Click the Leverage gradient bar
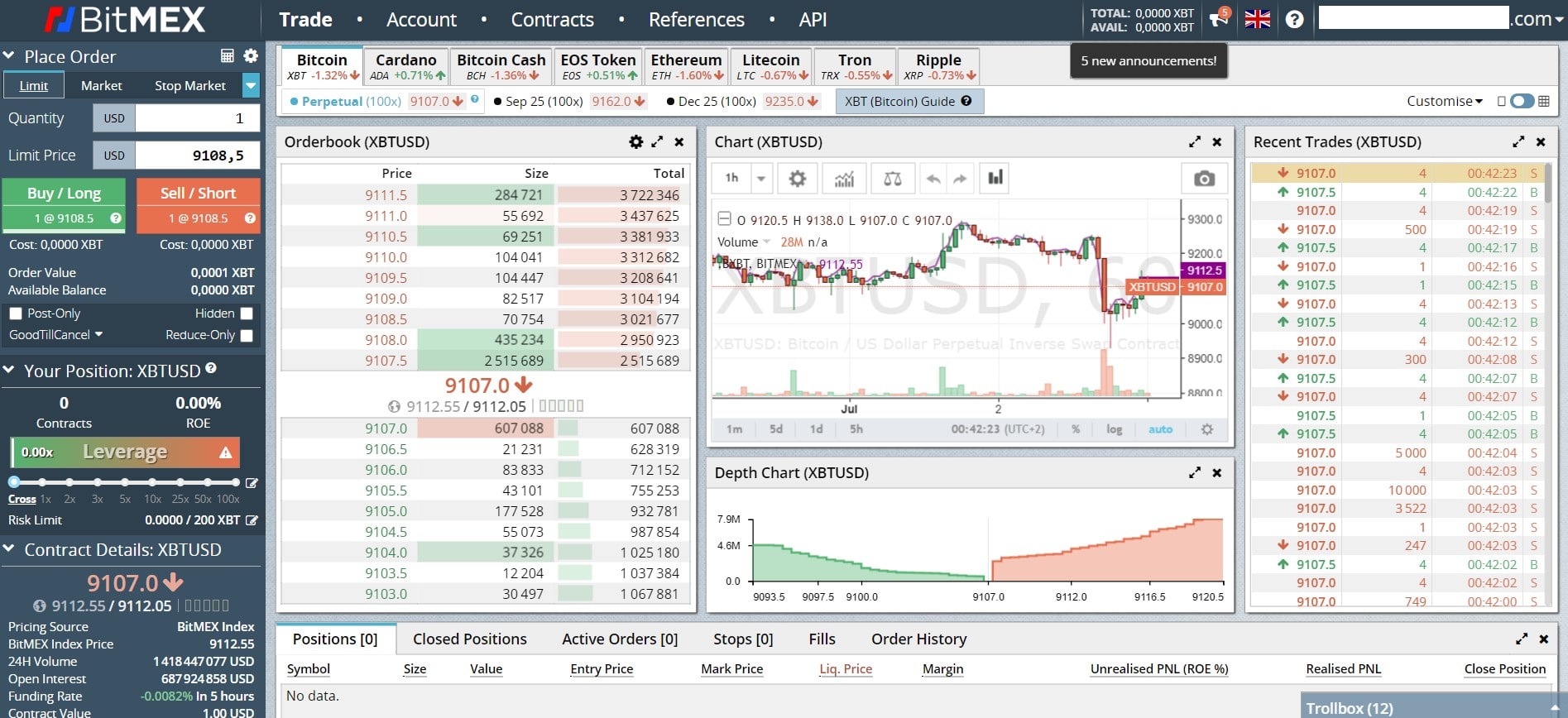 pos(125,452)
